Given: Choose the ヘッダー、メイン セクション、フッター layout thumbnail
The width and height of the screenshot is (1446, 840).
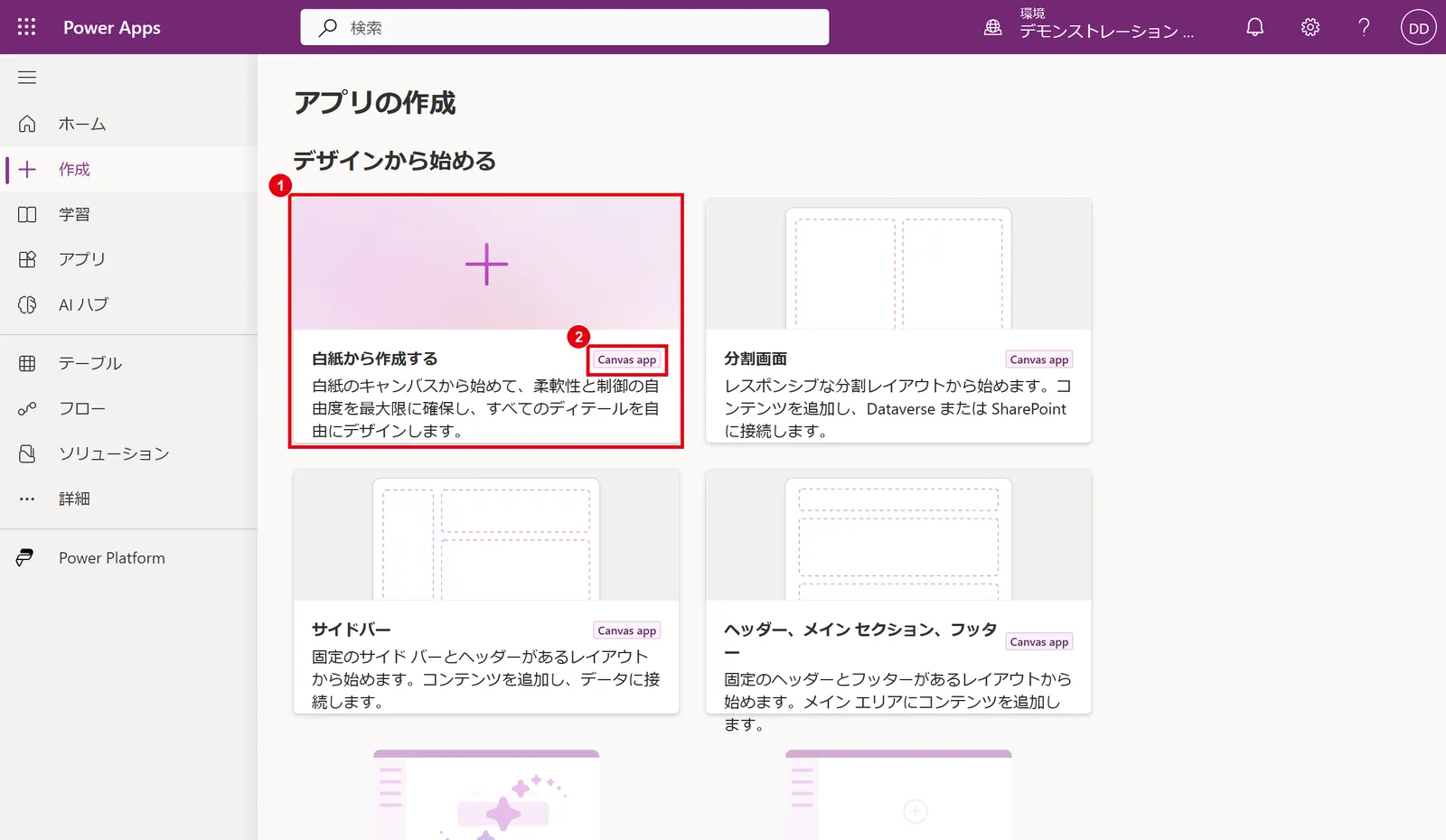Looking at the screenshot, I should 898,535.
